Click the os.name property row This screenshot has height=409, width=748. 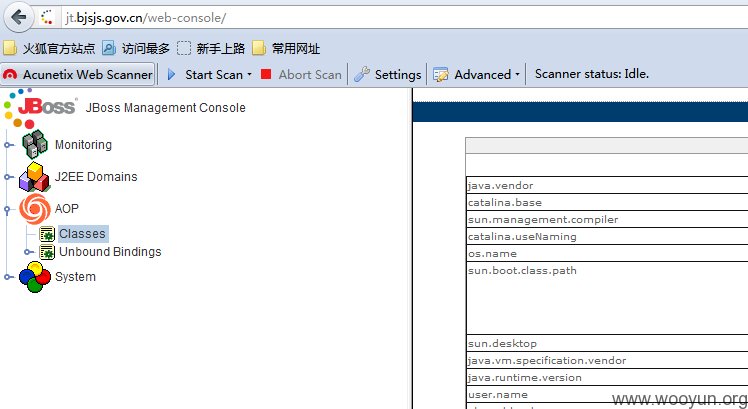coord(607,253)
